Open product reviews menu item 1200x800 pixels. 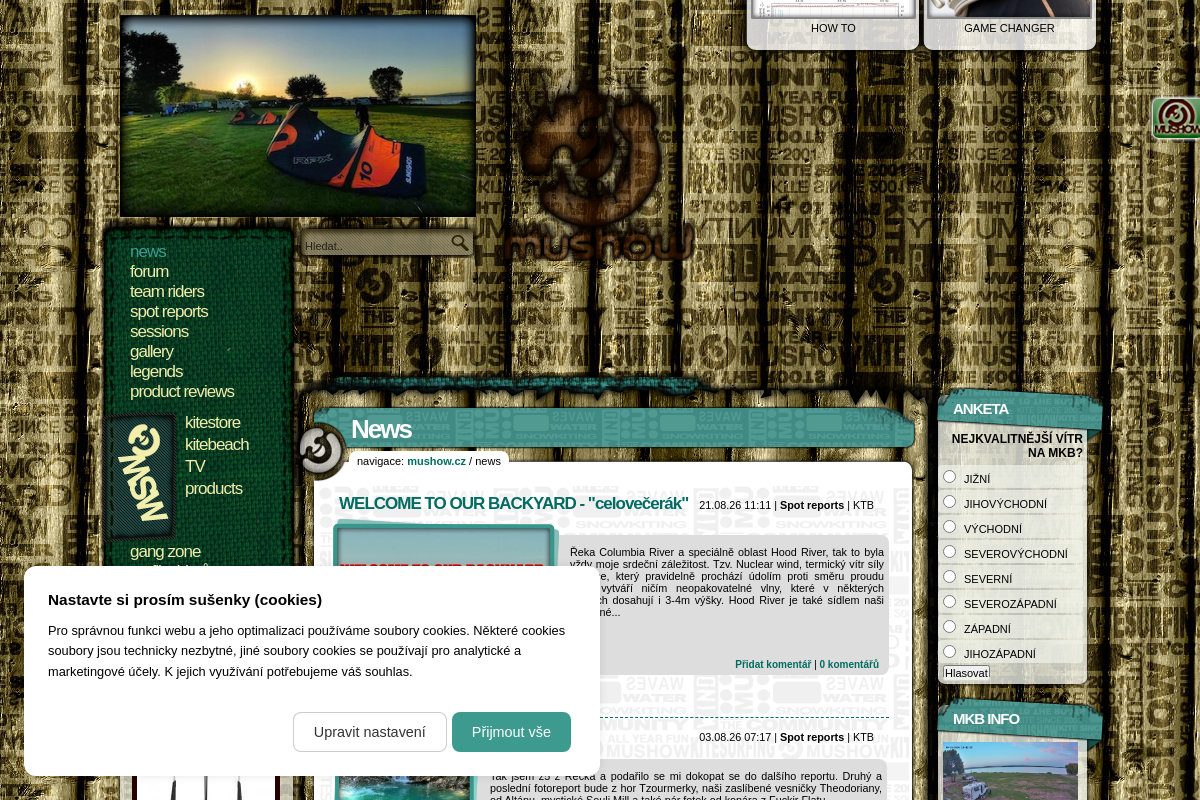182,392
